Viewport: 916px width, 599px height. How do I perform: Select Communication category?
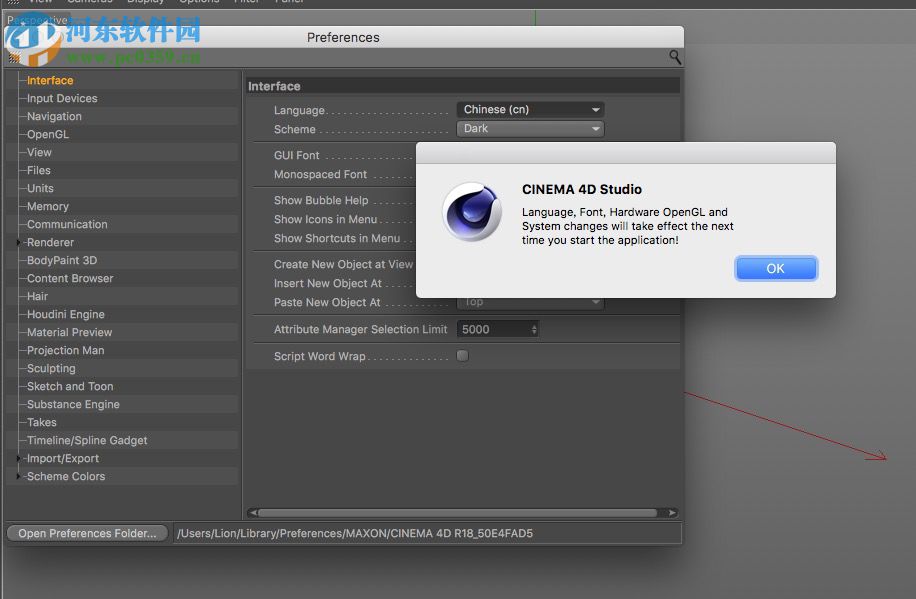pyautogui.click(x=67, y=224)
